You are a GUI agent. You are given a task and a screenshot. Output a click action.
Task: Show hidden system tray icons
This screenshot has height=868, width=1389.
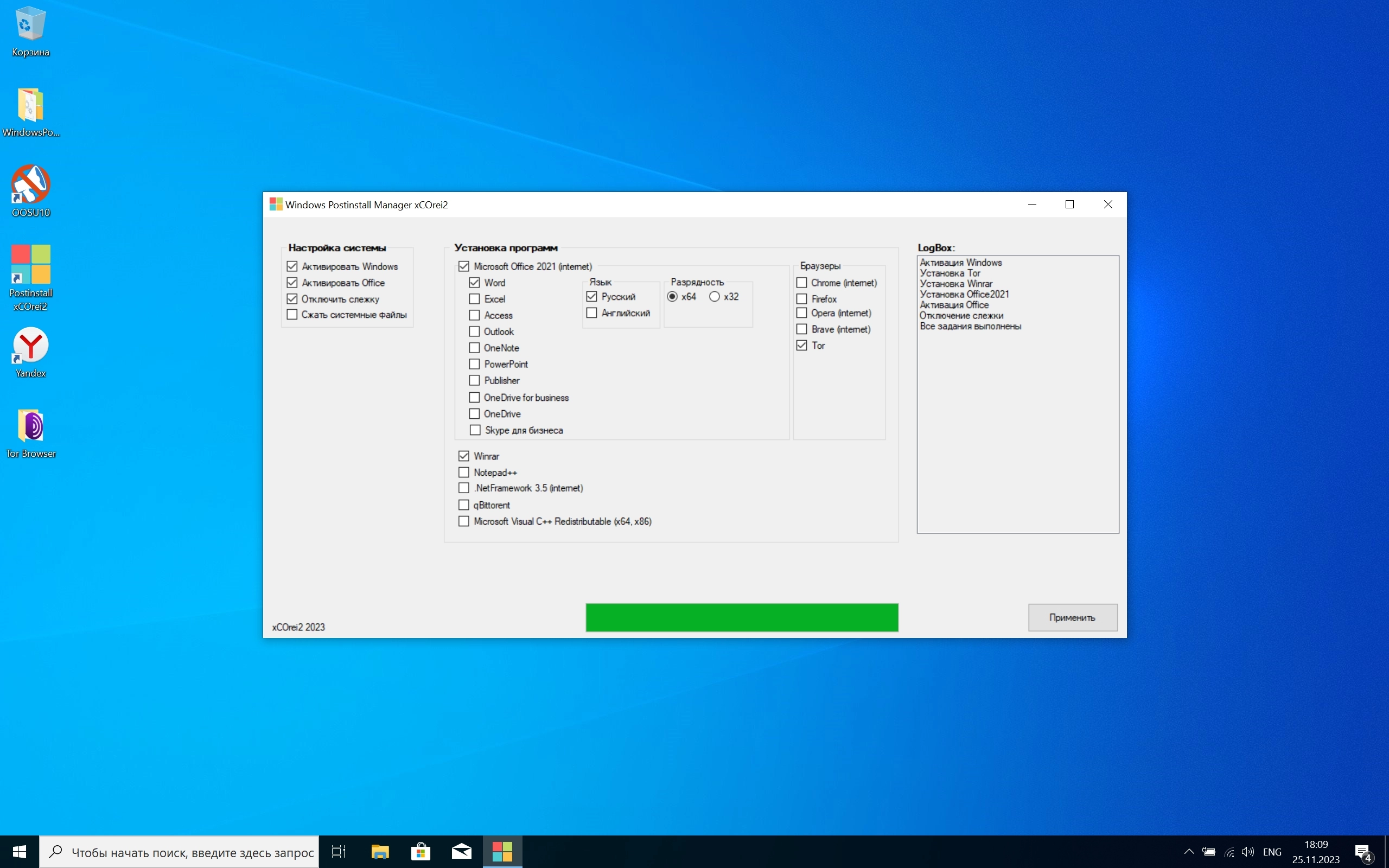pos(1189,851)
